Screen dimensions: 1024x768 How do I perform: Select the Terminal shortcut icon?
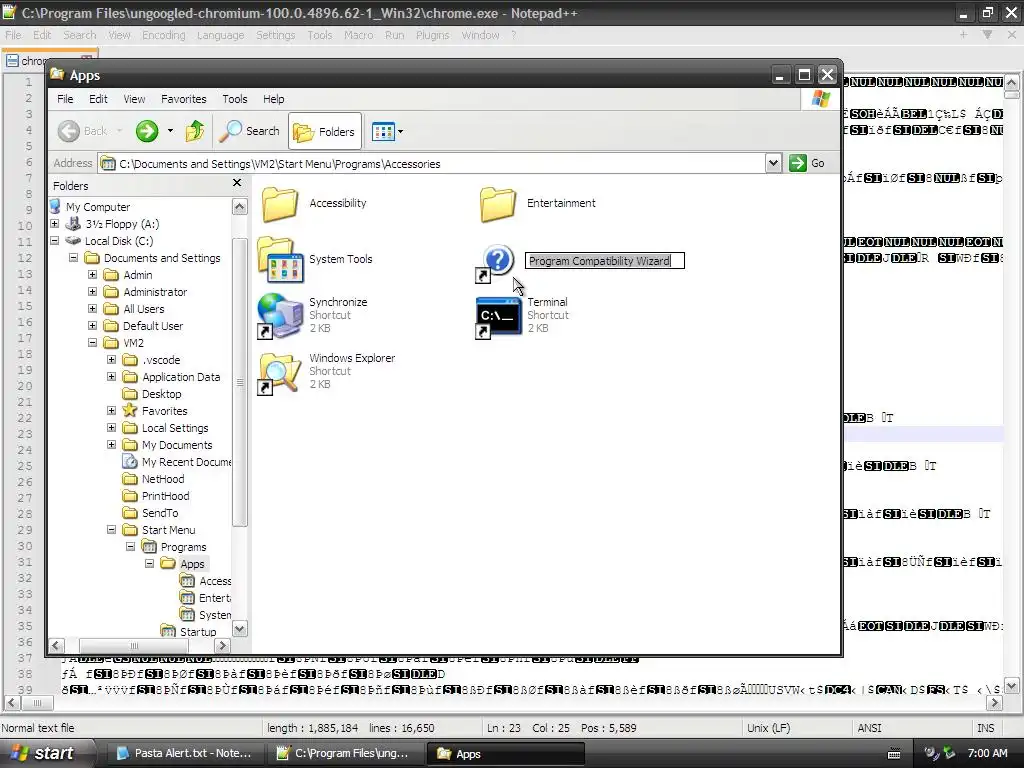click(498, 317)
